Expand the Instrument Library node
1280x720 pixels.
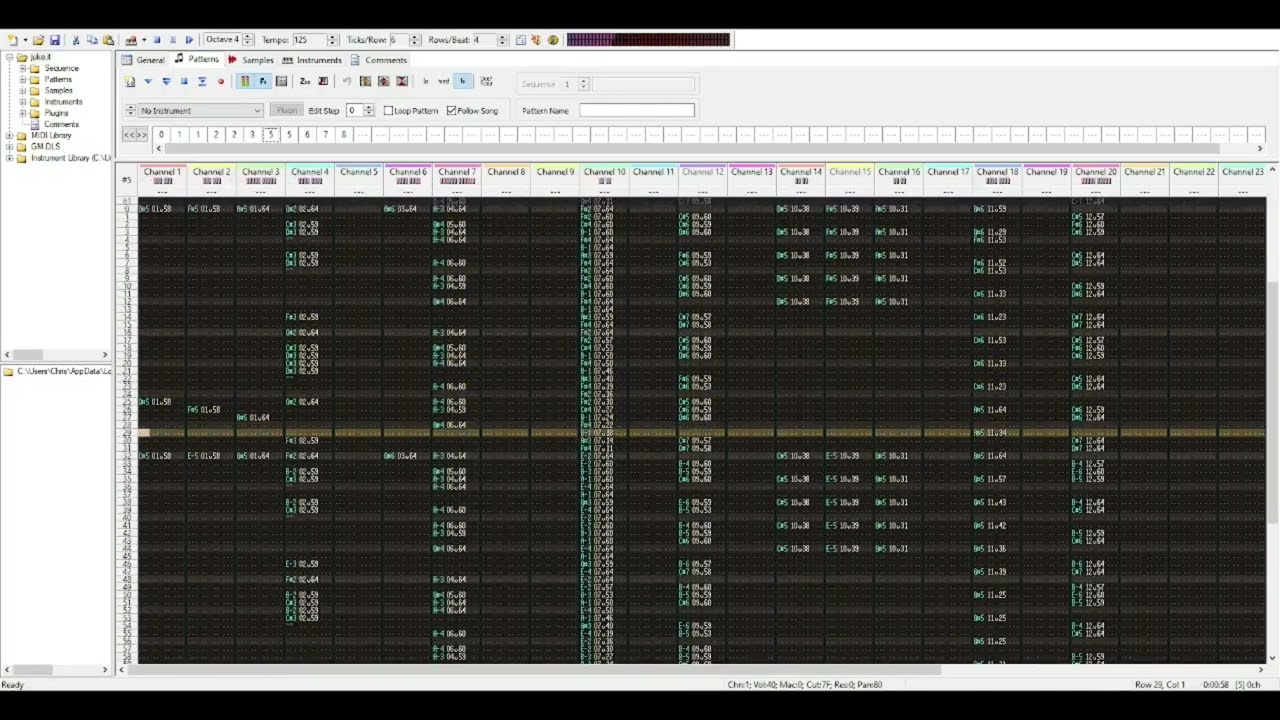(x=9, y=158)
